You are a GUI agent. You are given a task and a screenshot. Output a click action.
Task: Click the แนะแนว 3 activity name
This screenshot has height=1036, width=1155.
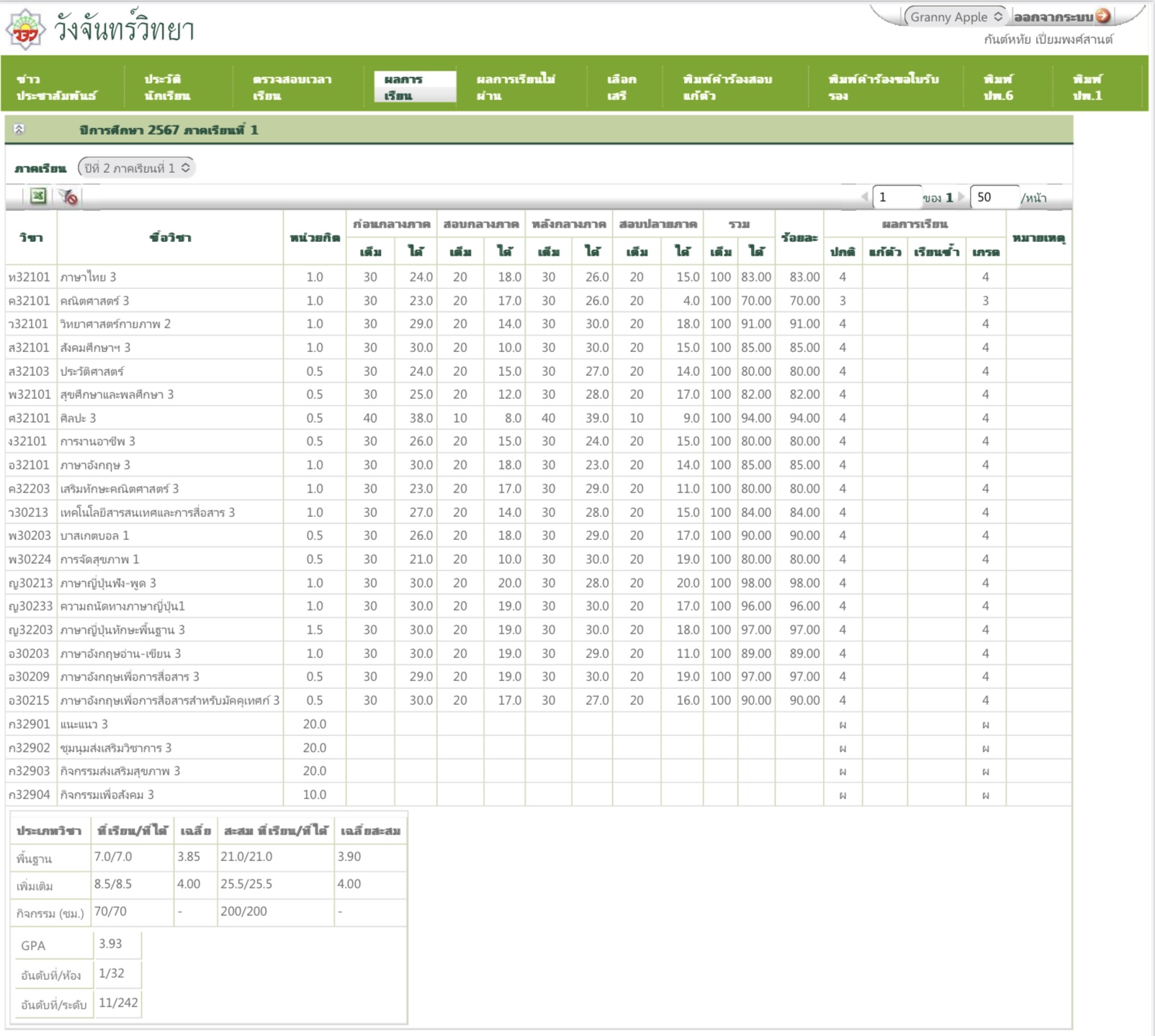(x=84, y=724)
